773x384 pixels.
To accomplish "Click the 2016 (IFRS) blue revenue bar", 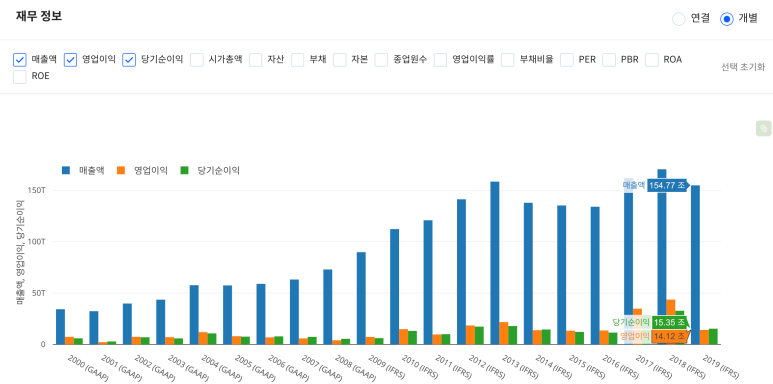I will click(595, 276).
